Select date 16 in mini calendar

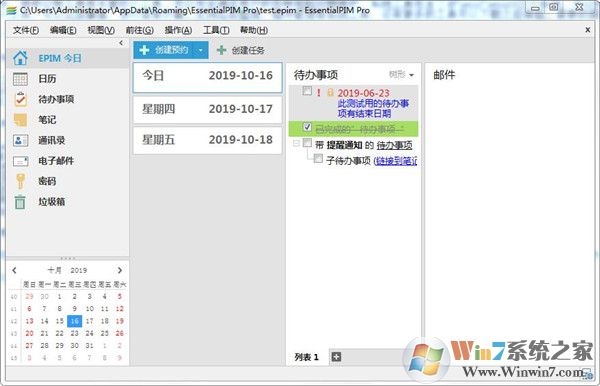pyautogui.click(x=75, y=321)
